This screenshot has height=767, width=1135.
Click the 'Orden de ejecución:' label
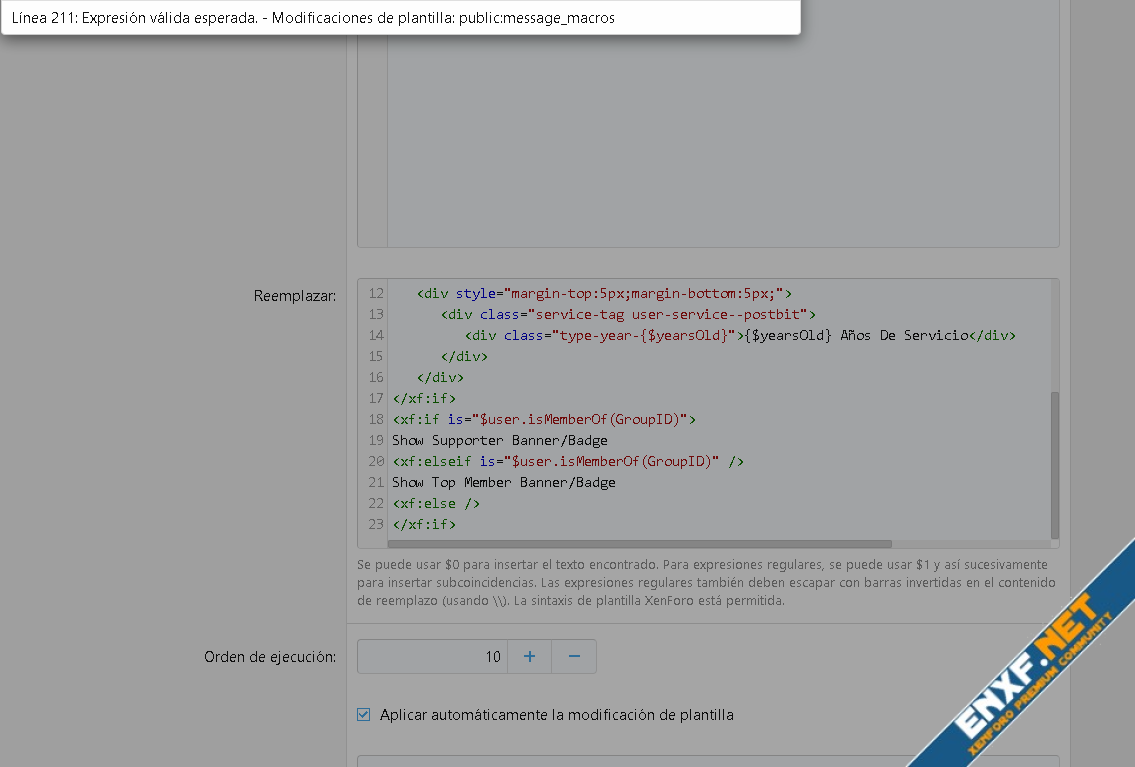pos(269,657)
